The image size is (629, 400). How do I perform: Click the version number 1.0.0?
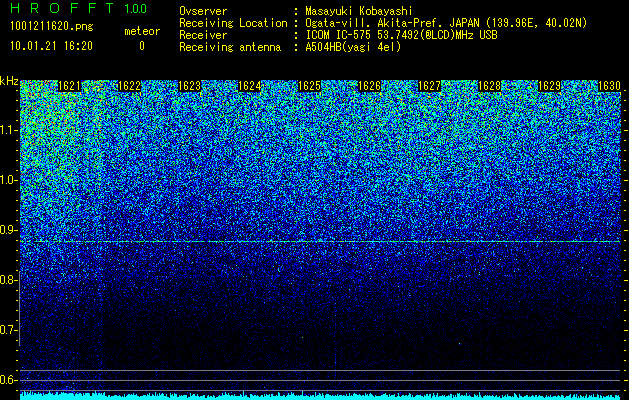pos(136,8)
